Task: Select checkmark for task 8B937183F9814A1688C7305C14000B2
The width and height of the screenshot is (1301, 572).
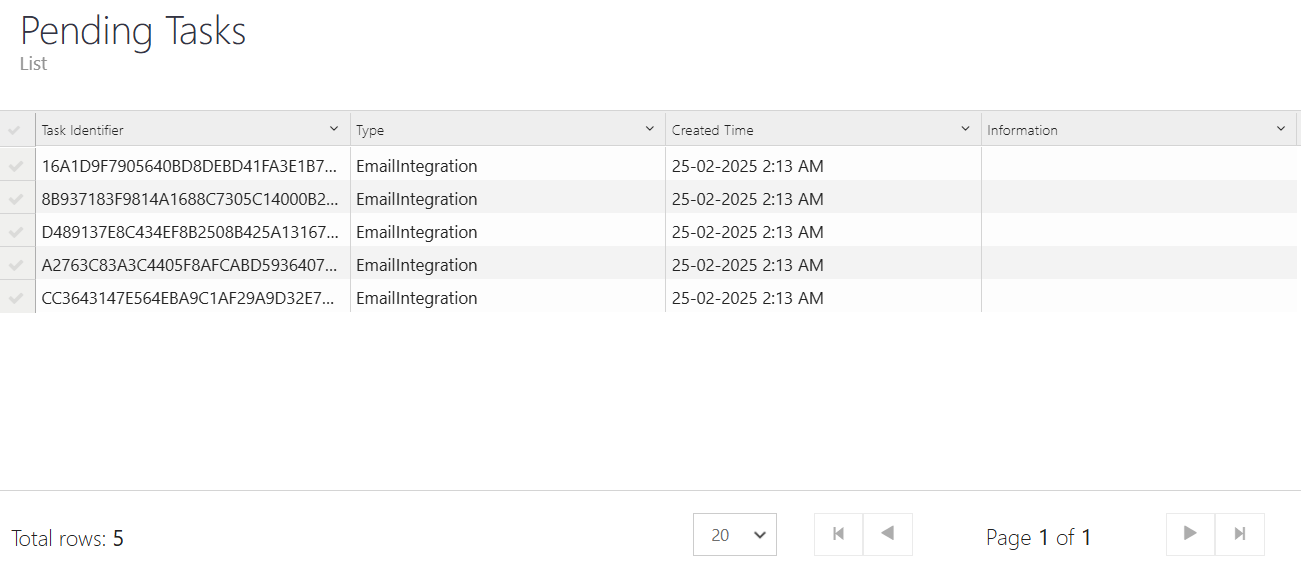Action: click(16, 199)
